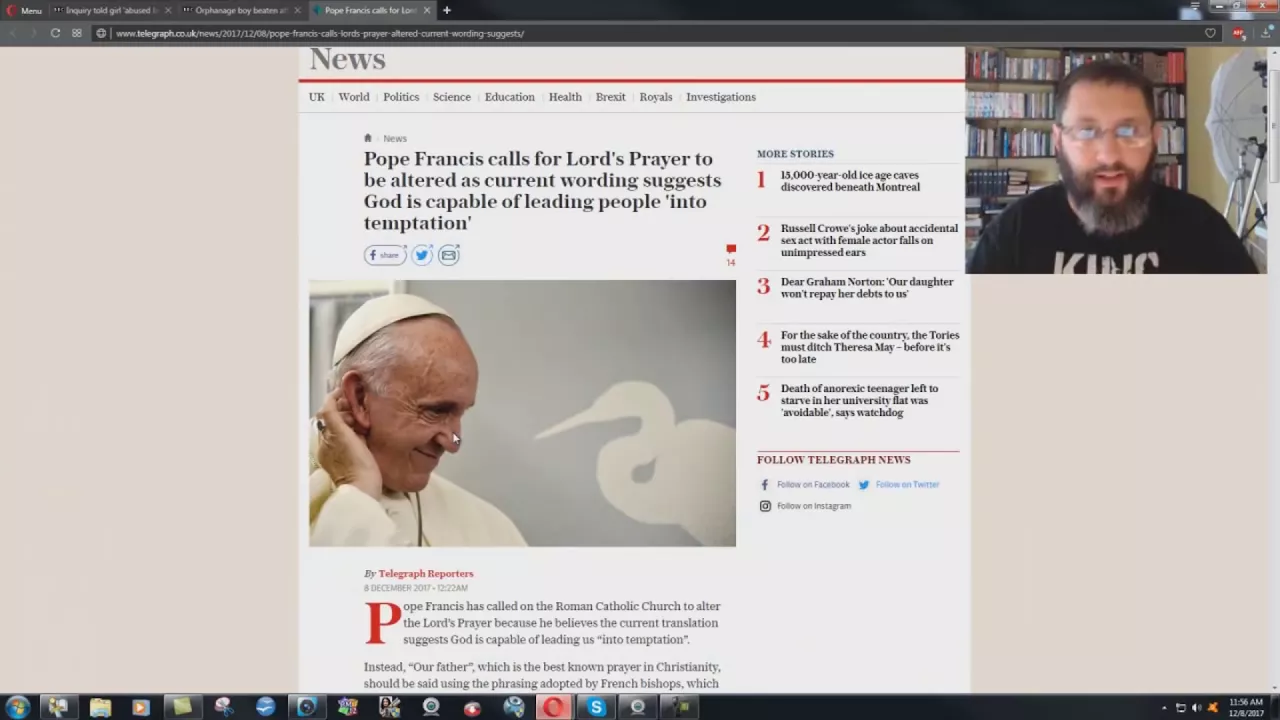The image size is (1280, 720).
Task: Click the telegraph.co.uk address bar
Action: coord(655,33)
